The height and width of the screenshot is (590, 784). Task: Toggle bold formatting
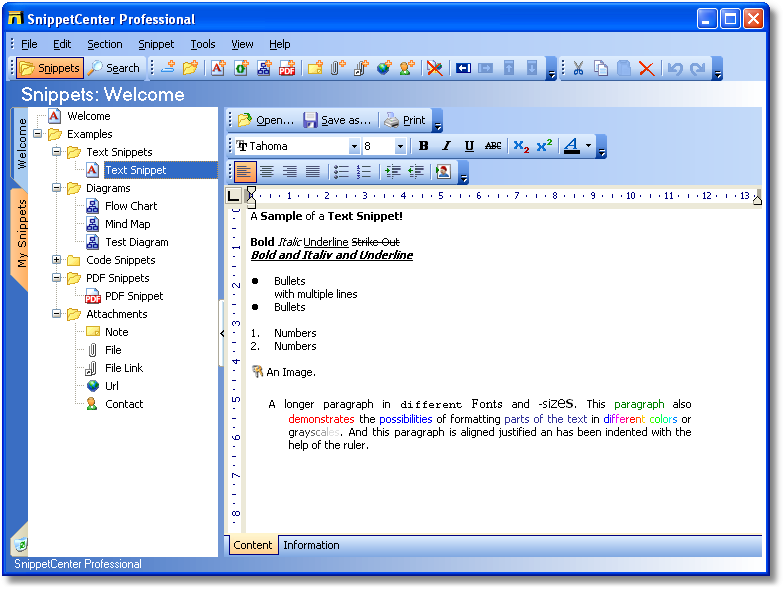[424, 146]
